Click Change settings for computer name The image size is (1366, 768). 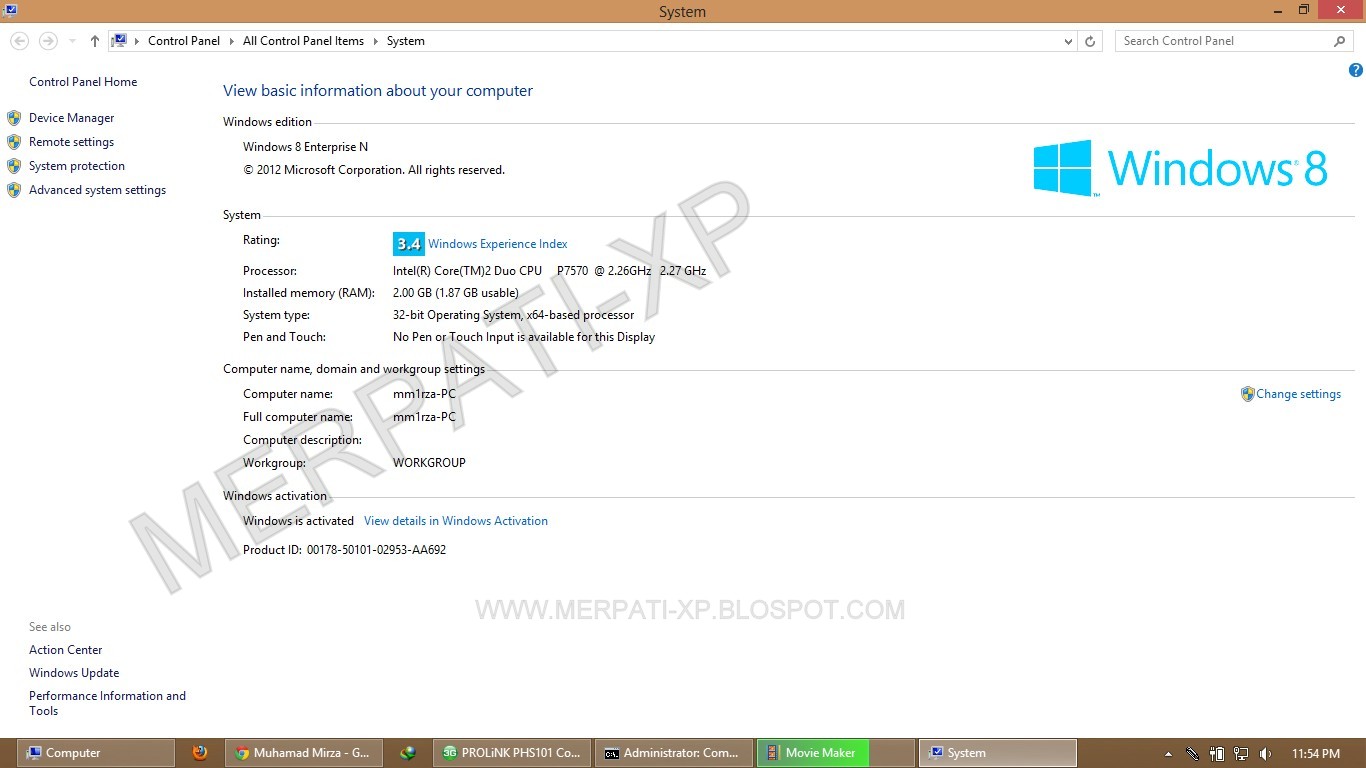point(1298,394)
